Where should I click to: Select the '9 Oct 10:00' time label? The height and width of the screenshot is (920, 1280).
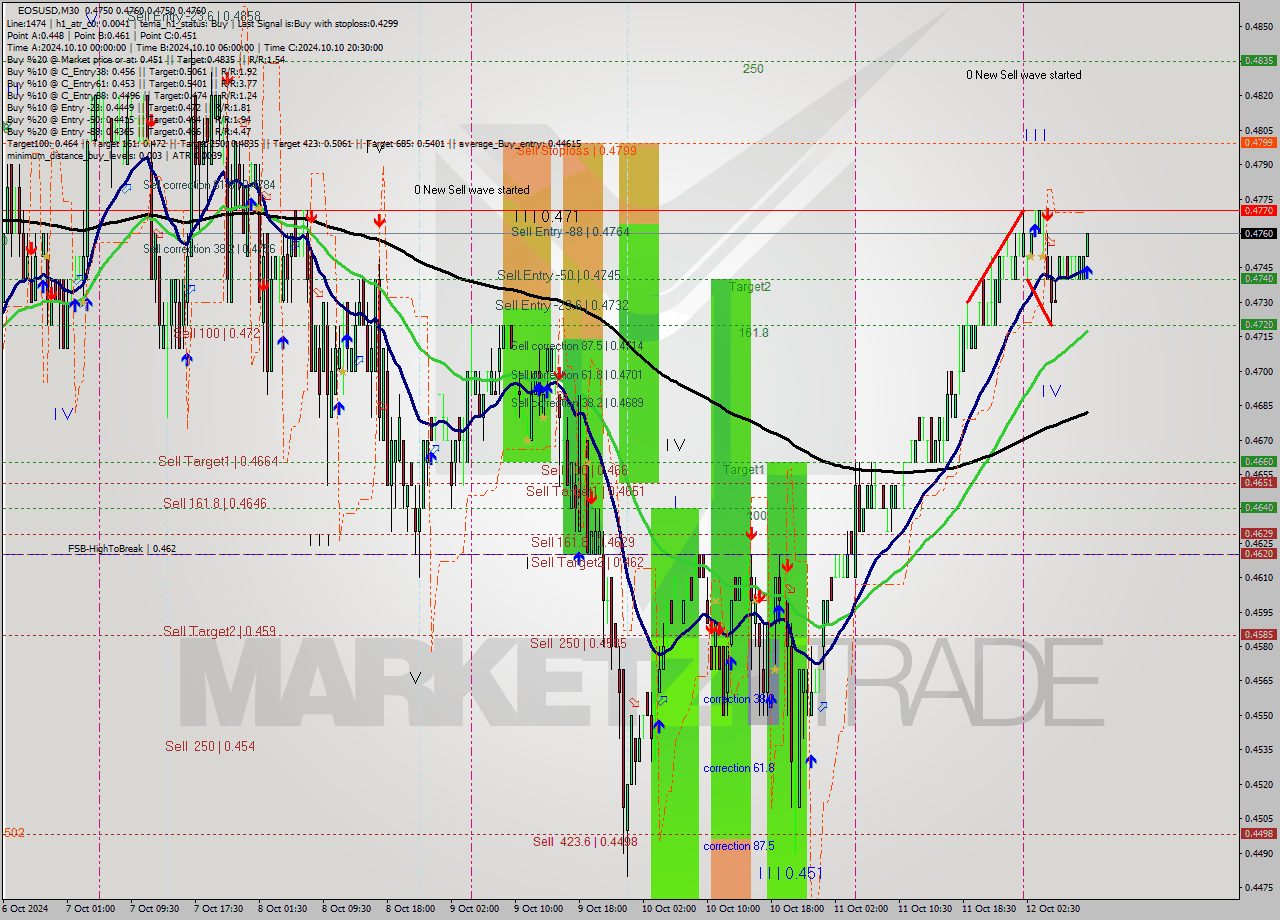click(539, 909)
